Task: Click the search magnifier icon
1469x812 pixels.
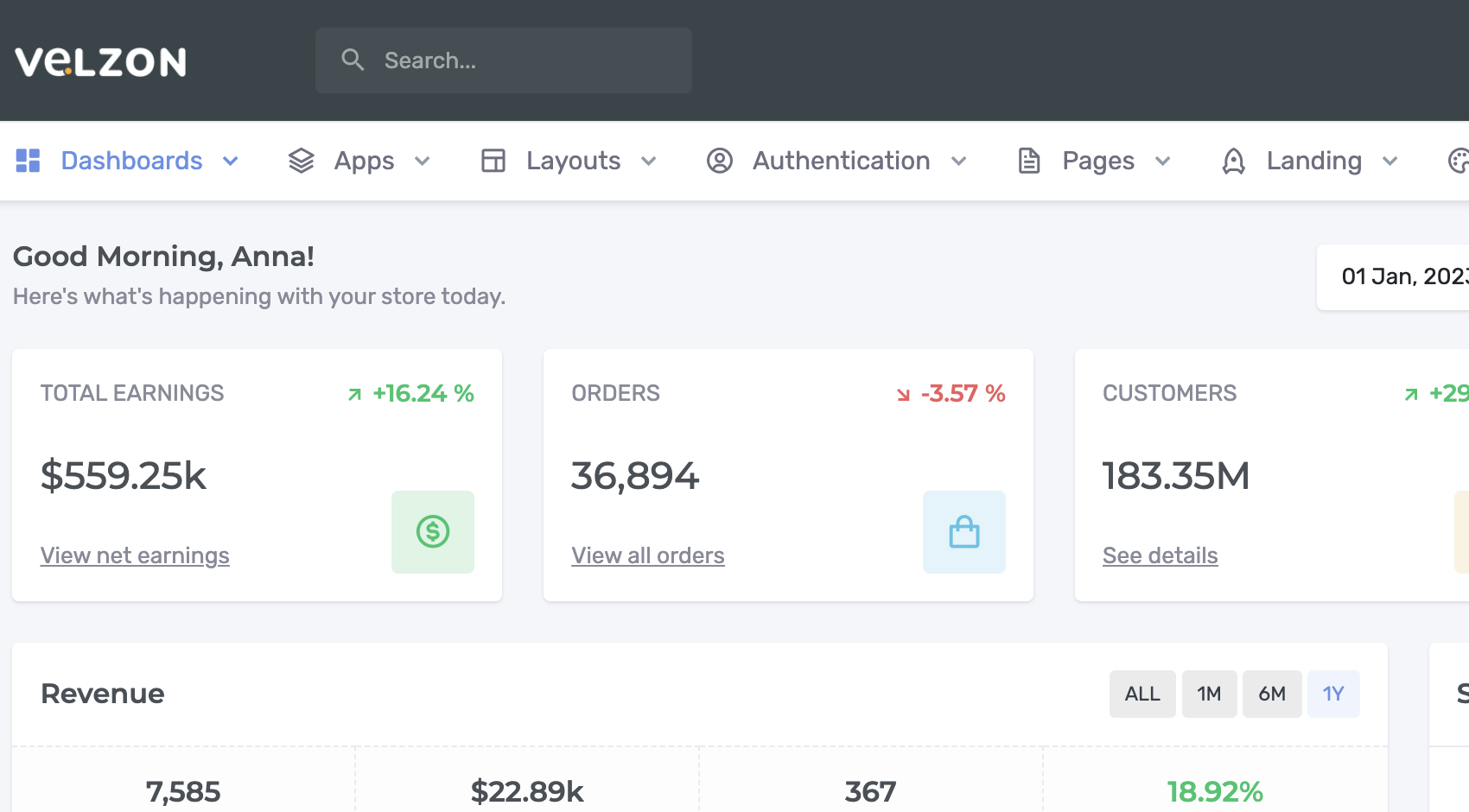Action: pos(353,60)
